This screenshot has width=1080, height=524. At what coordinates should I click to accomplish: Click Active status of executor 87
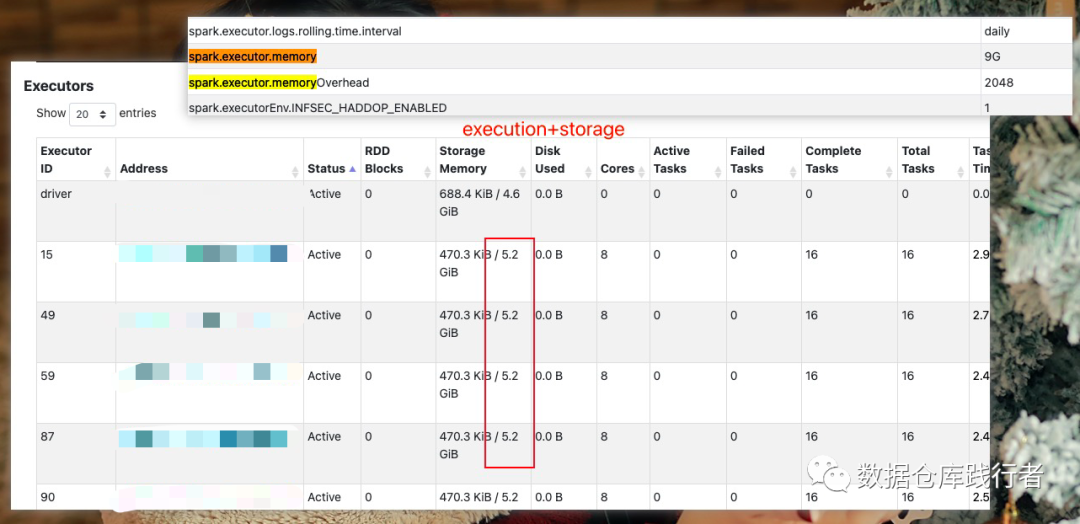pos(324,437)
